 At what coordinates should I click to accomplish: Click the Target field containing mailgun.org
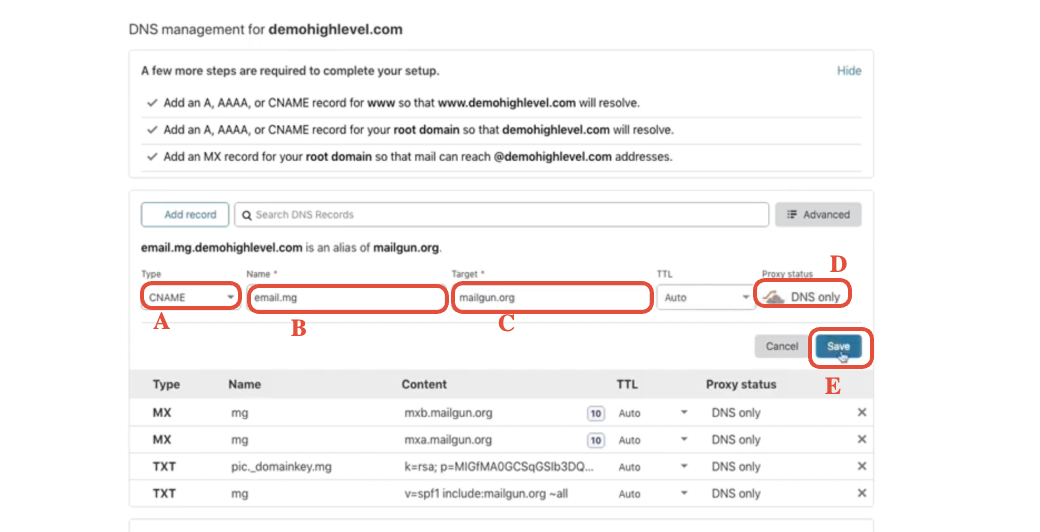550,298
